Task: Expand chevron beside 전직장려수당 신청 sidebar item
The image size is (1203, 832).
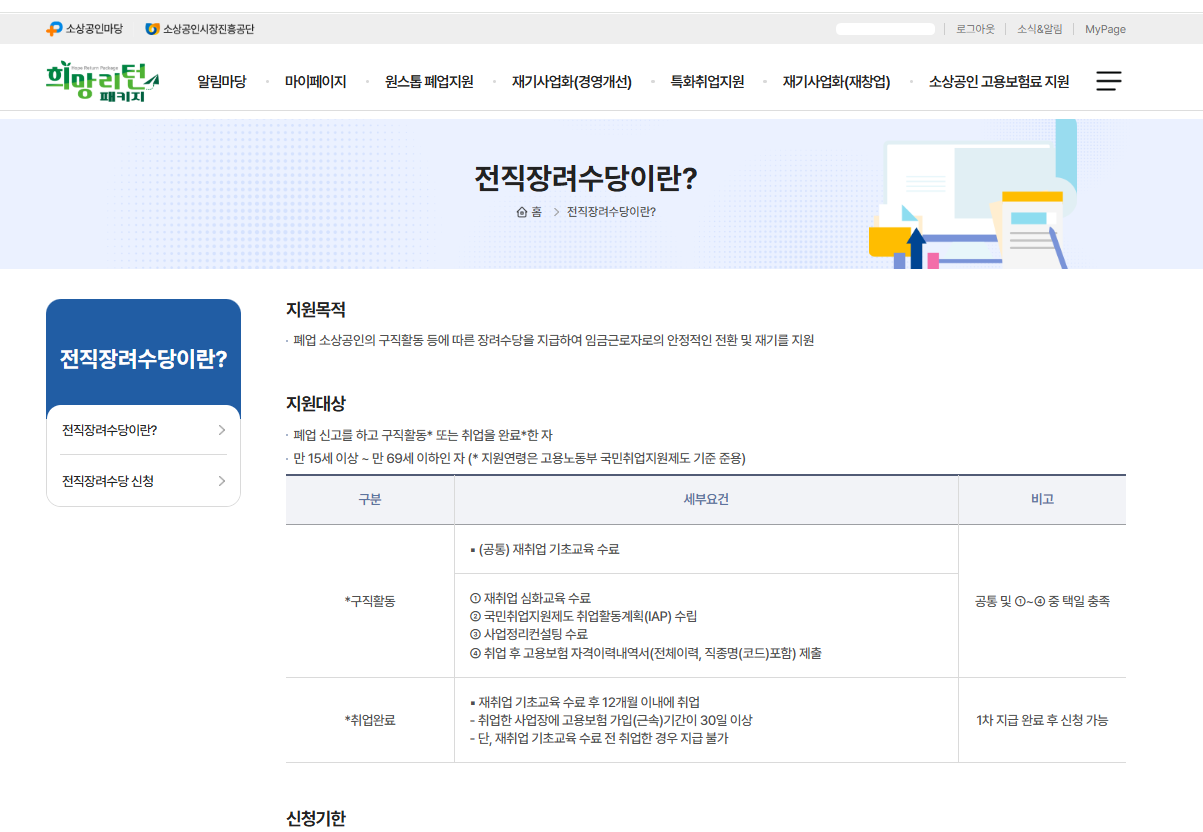Action: coord(221,481)
